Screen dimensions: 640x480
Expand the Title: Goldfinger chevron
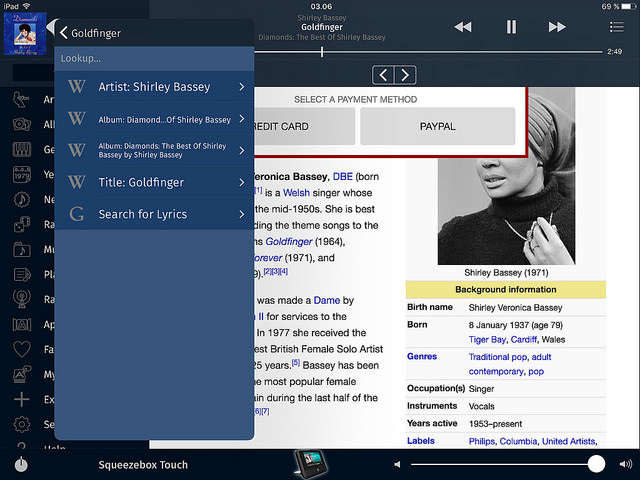coord(242,182)
